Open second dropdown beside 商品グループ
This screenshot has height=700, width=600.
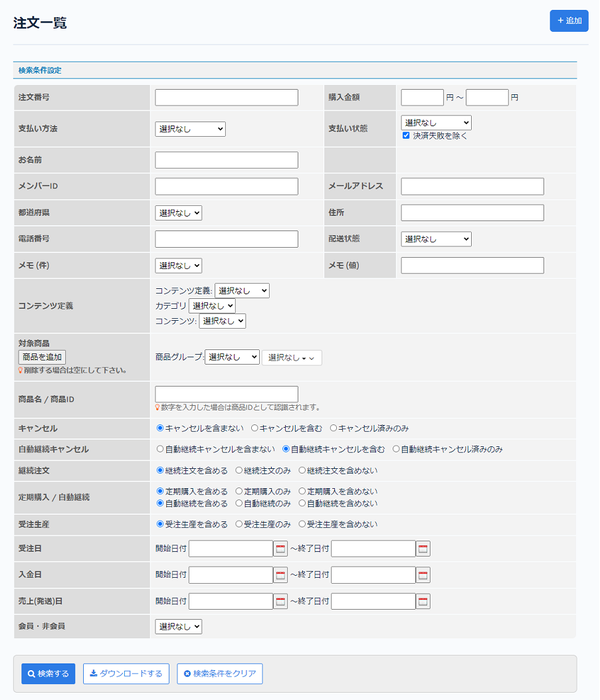(x=292, y=358)
